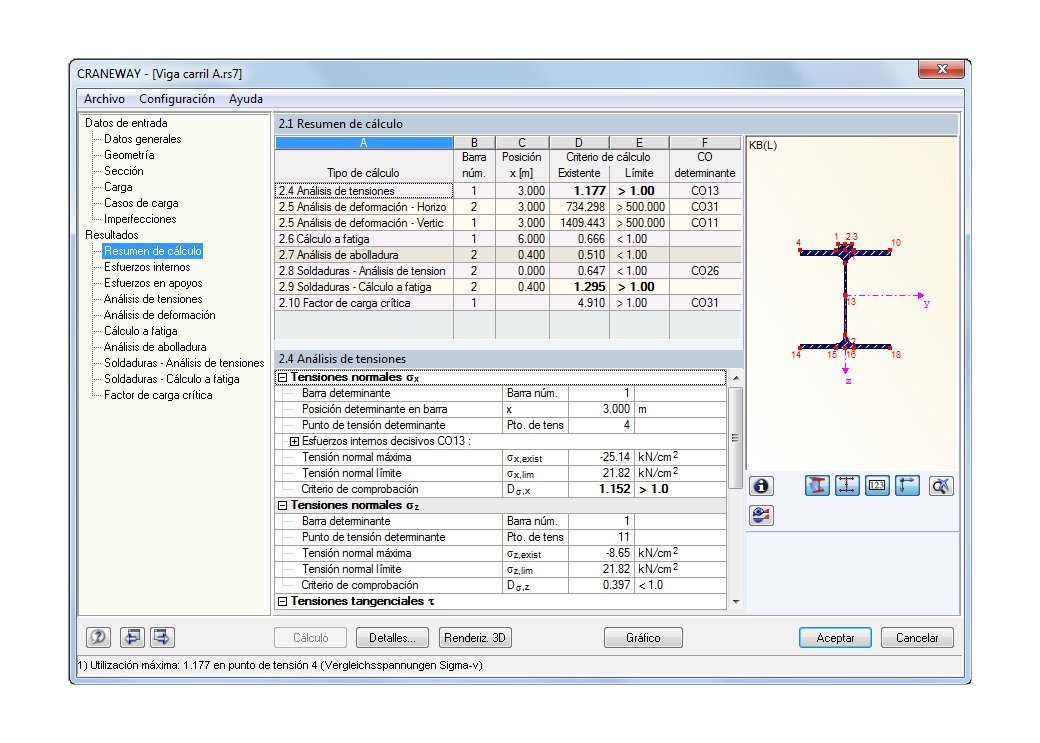Screen dimensions: 1040x743
Task: Click the existing criterion value 1.295
Action: point(579,287)
